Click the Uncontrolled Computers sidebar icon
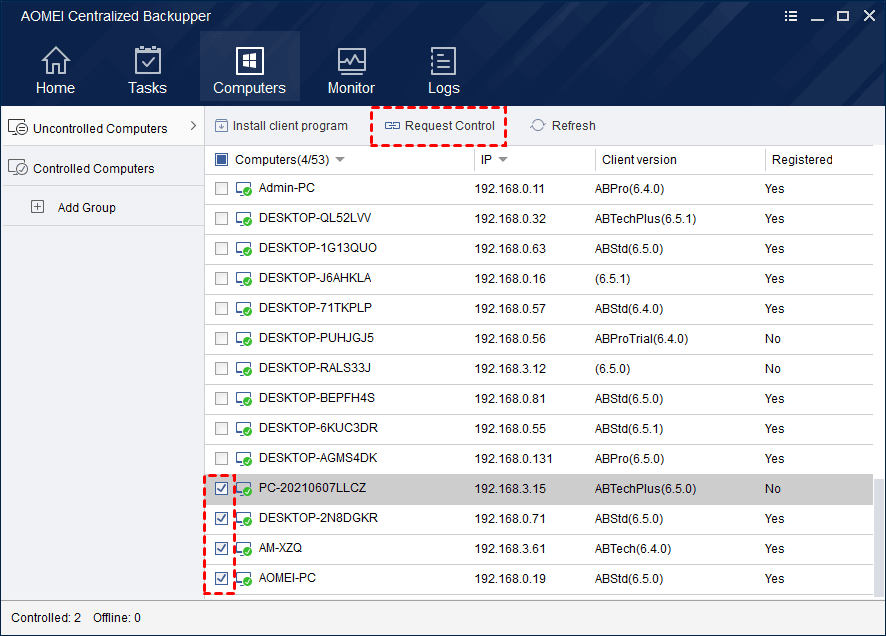 [18, 128]
